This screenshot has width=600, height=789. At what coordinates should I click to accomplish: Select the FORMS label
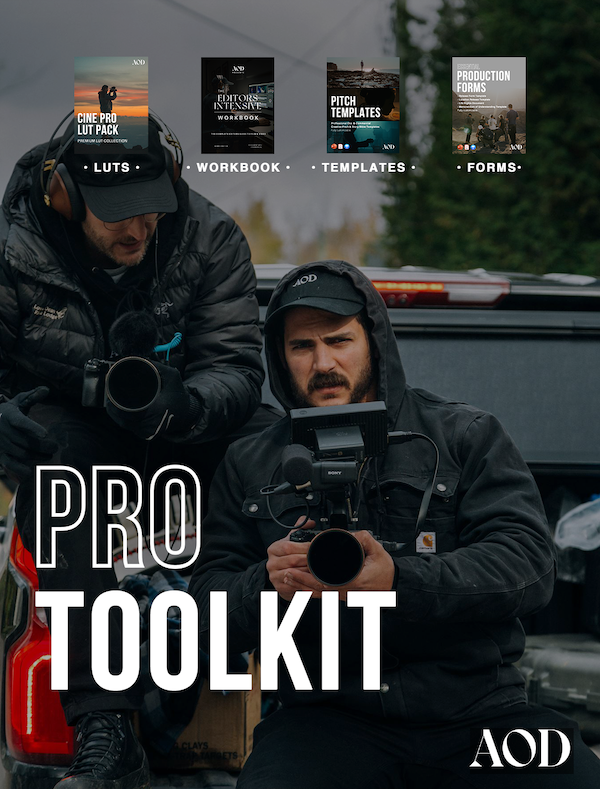(489, 168)
